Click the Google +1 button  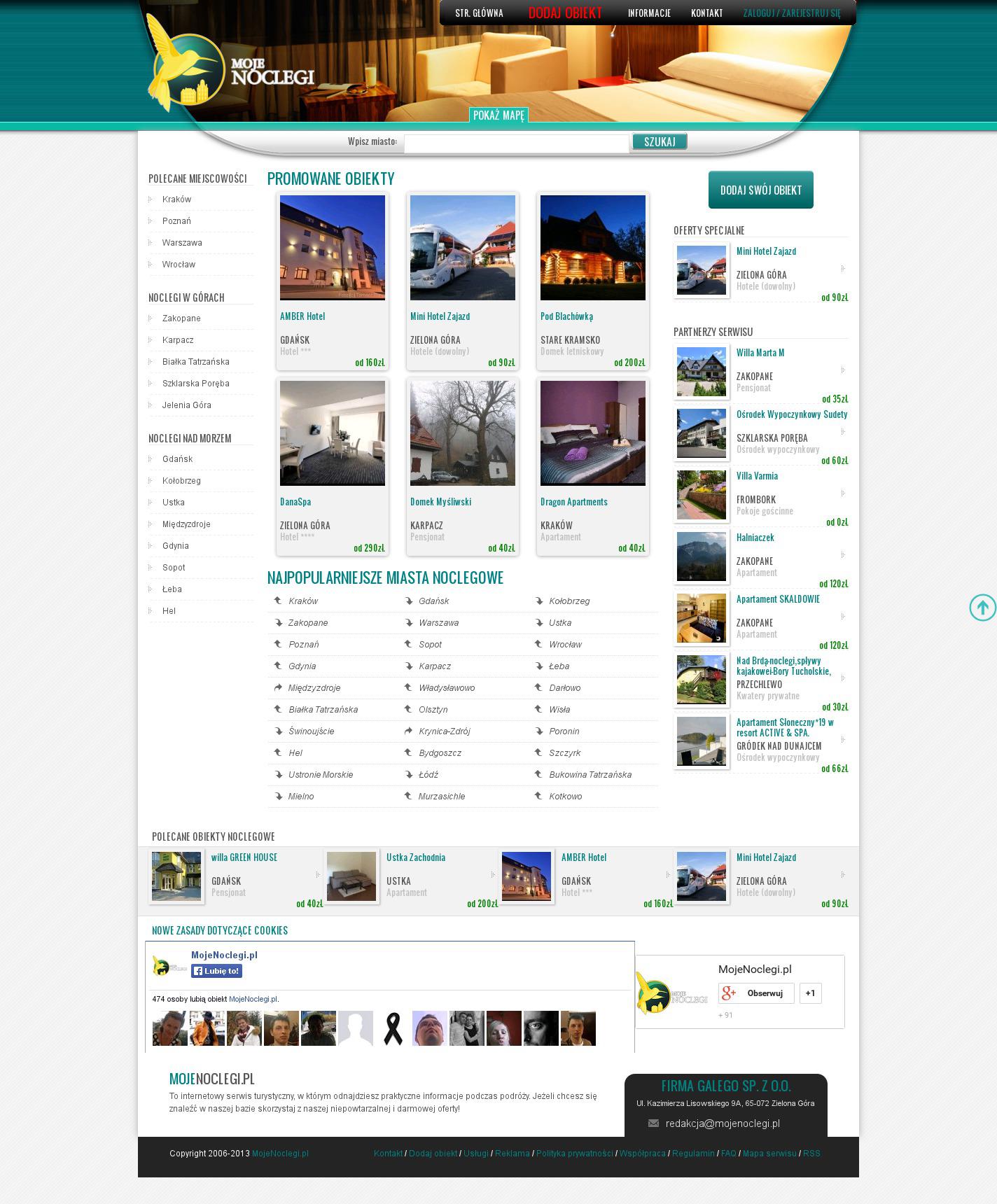click(810, 993)
